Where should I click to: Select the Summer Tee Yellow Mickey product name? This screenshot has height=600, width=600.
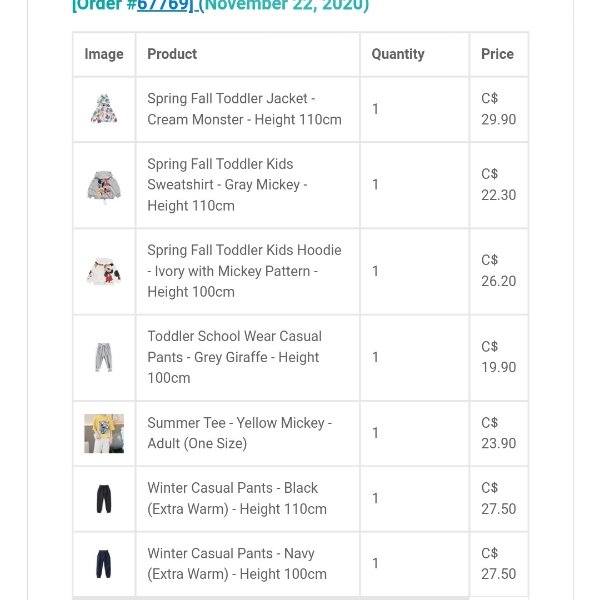[x=239, y=433]
